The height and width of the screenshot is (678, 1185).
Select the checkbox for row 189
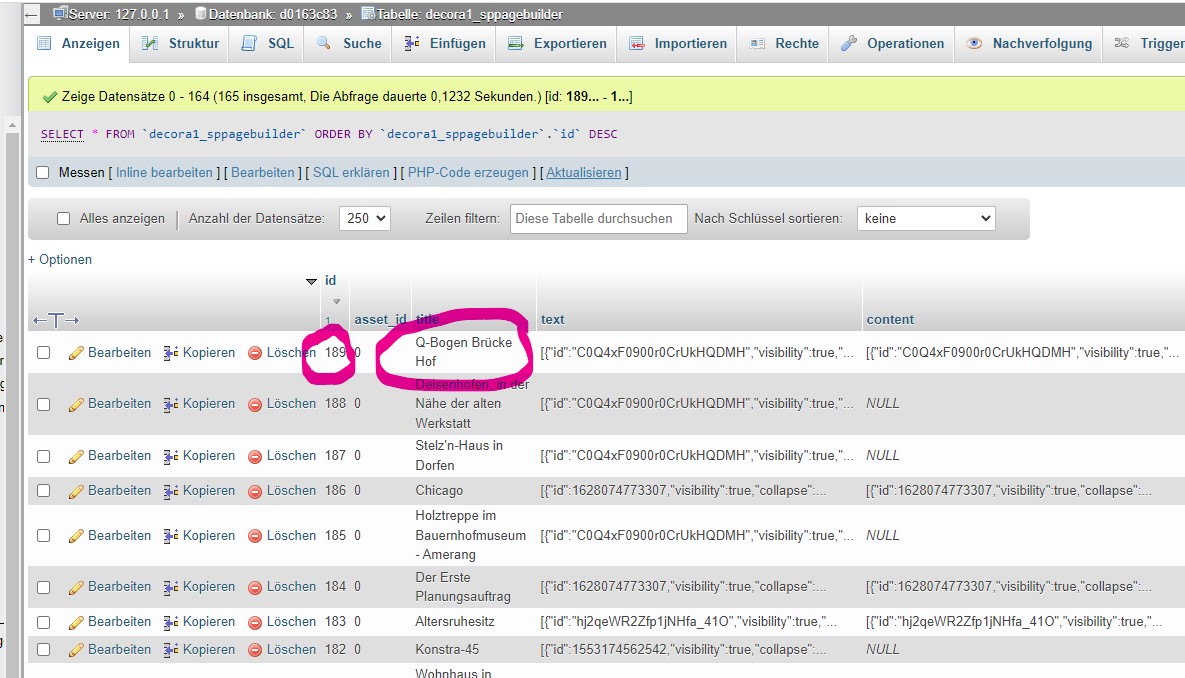[43, 353]
